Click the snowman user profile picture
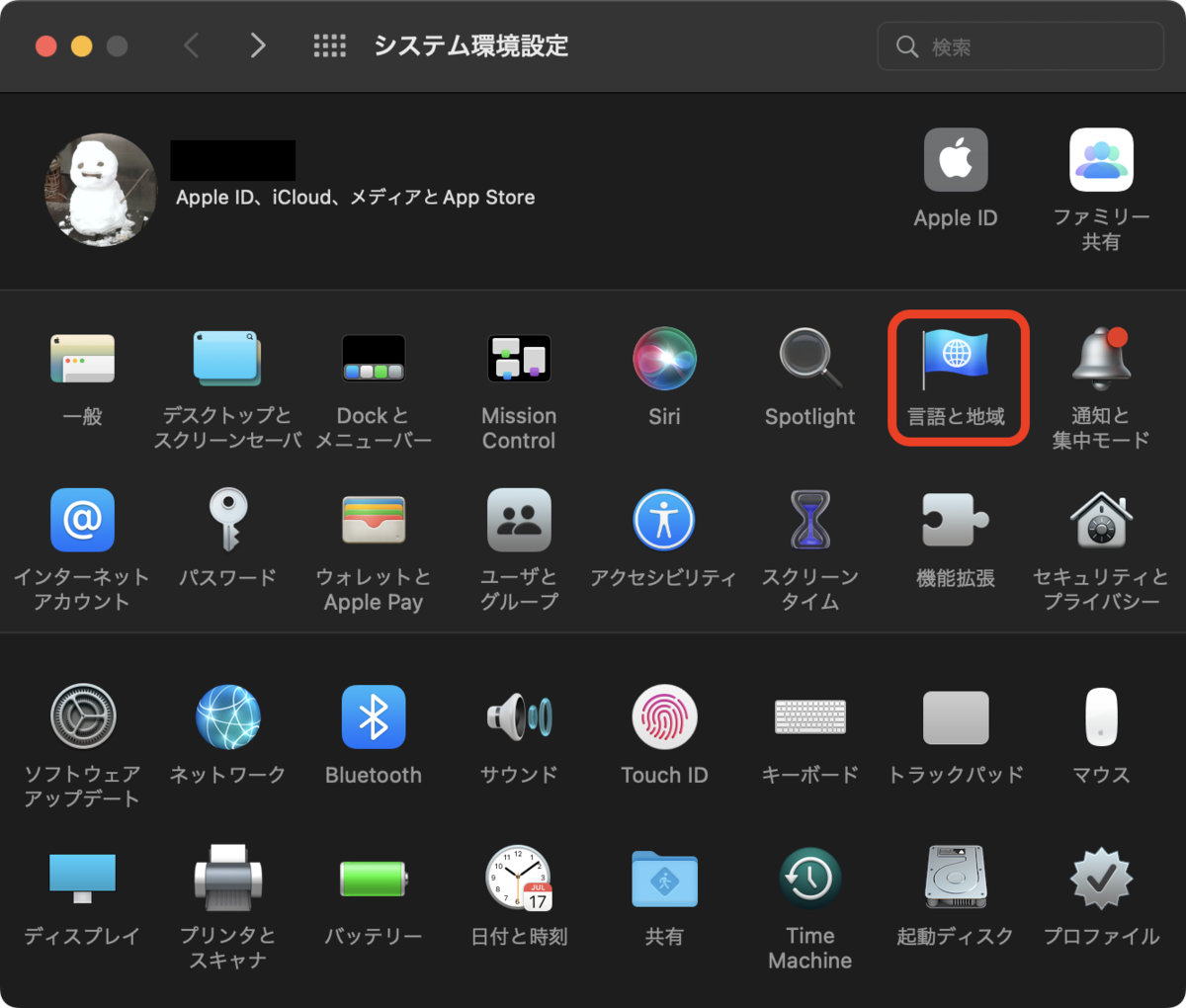 101,190
